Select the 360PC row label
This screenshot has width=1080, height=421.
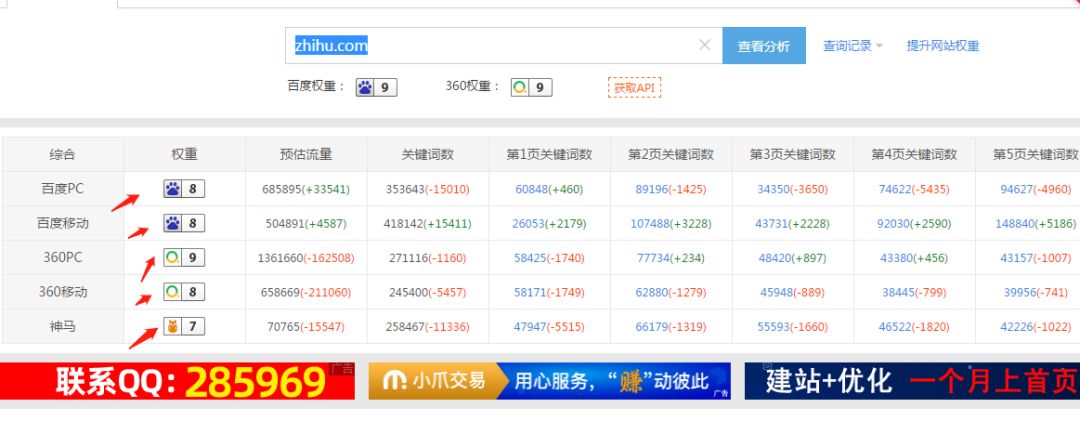[63, 258]
